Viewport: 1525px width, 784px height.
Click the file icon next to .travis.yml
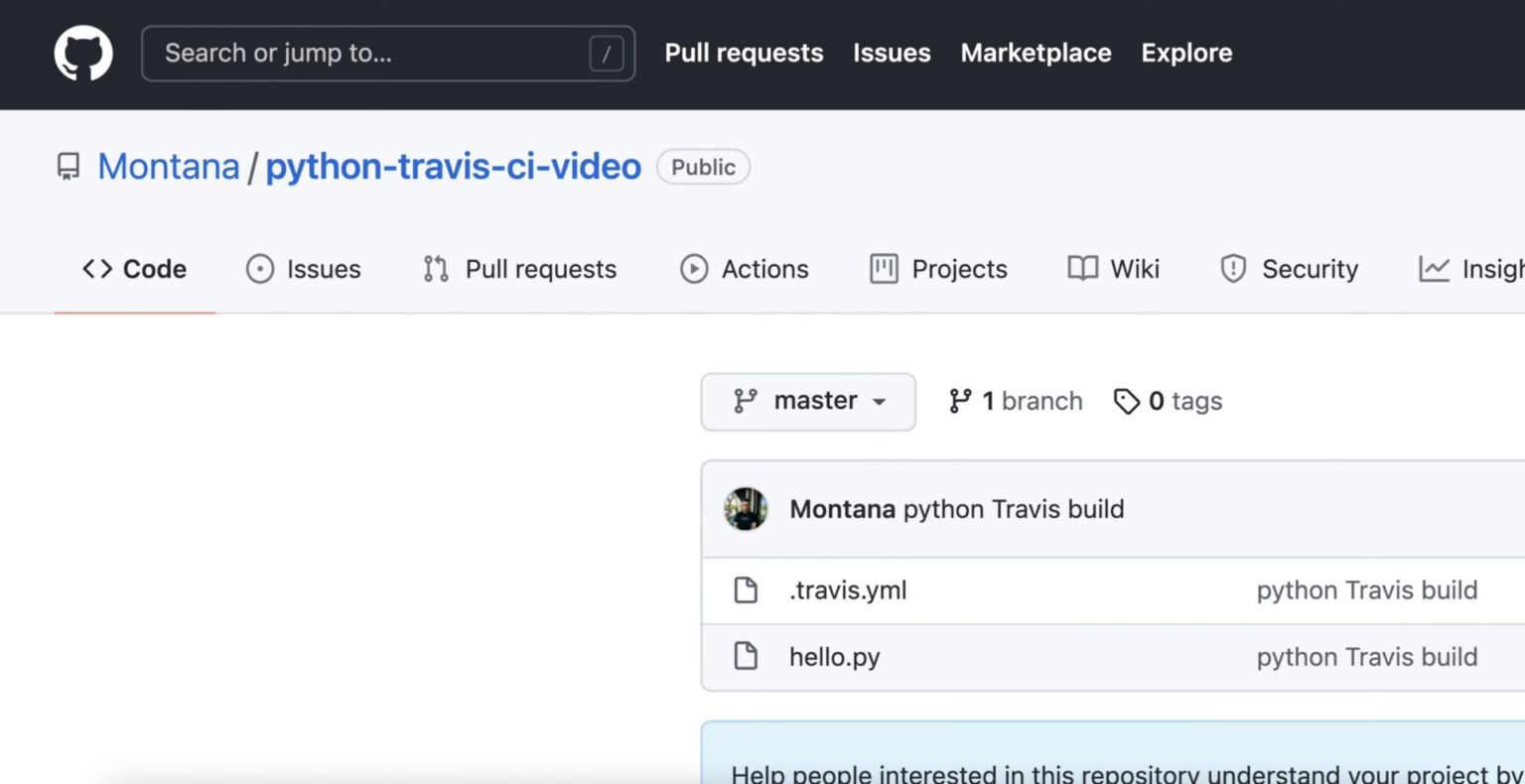747,589
